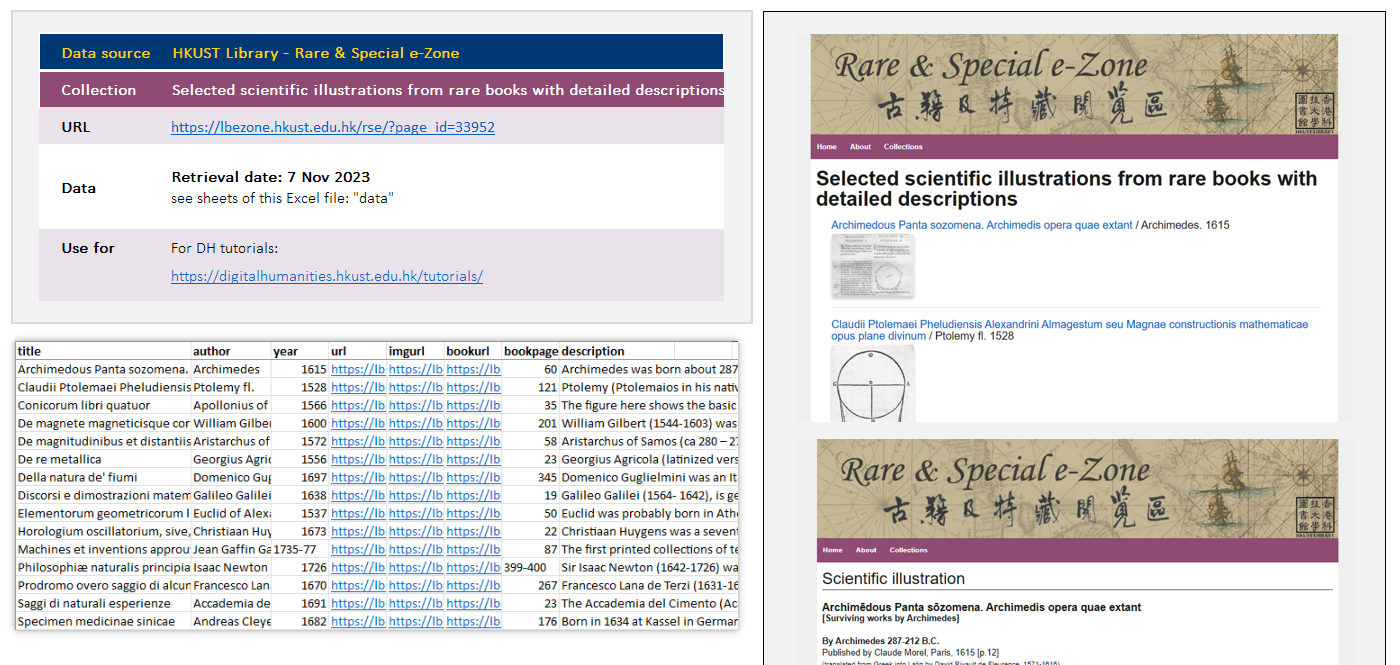Image resolution: width=1400 pixels, height=665 pixels.
Task: Select the "De re metallica" title cell
Action: point(103,459)
